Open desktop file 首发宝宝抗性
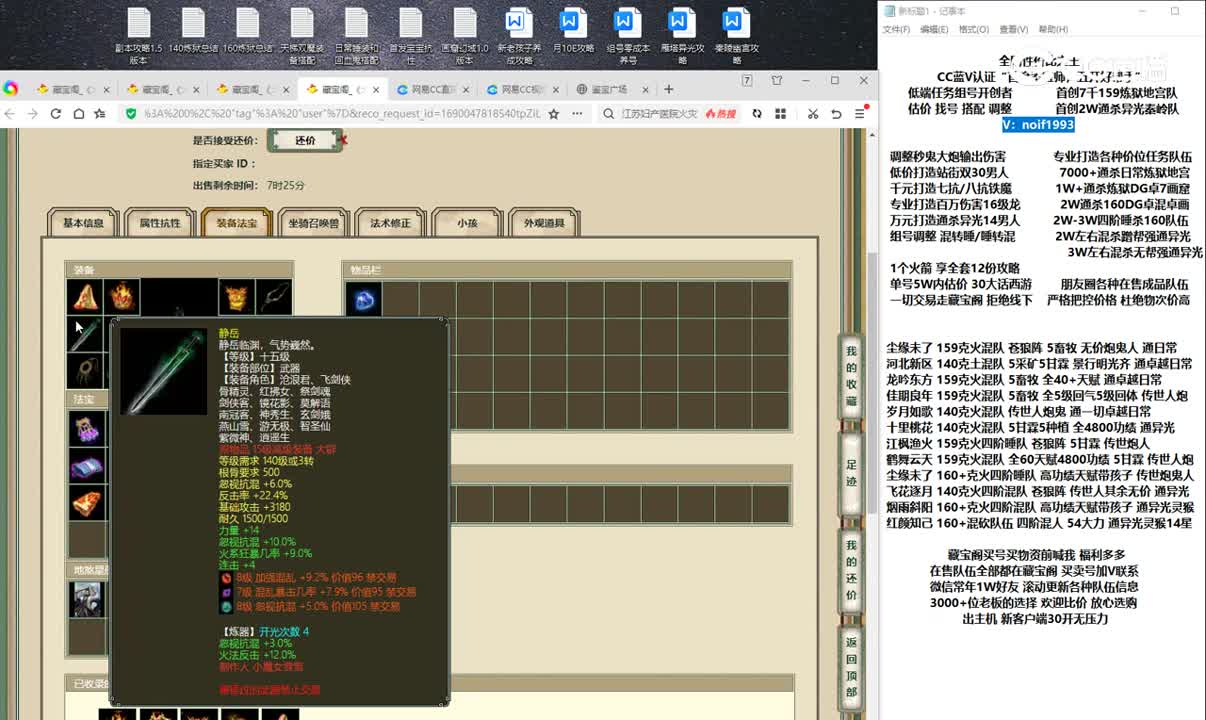The height and width of the screenshot is (720, 1206). [x=410, y=35]
